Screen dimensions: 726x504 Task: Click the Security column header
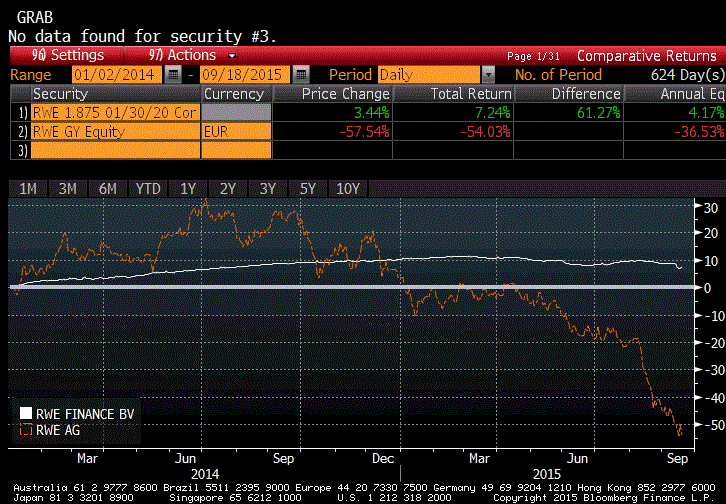point(116,94)
